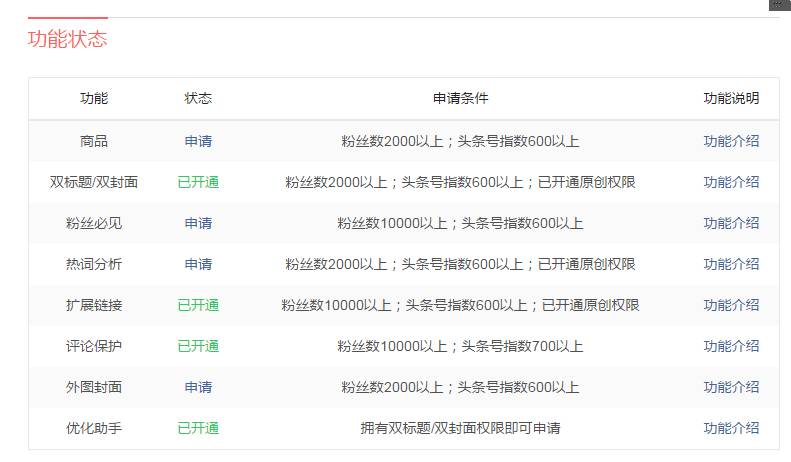View 功能介绍 for 粉丝必见
Screen dimensions: 791x462
(x=730, y=223)
